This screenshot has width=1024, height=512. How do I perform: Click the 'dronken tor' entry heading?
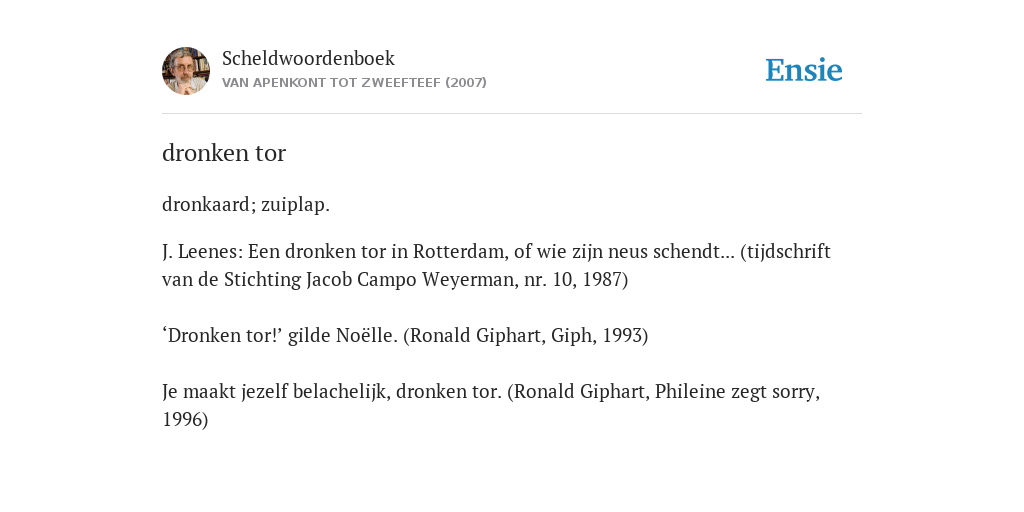[x=224, y=153]
